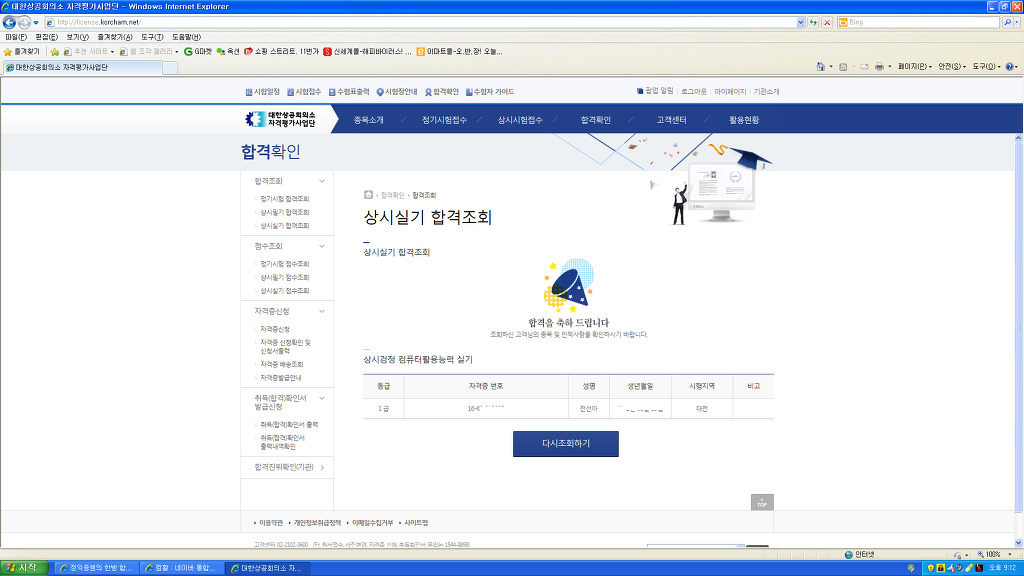The width and height of the screenshot is (1024, 576).
Task: Click the 다시조회하기 button
Action: tap(566, 443)
